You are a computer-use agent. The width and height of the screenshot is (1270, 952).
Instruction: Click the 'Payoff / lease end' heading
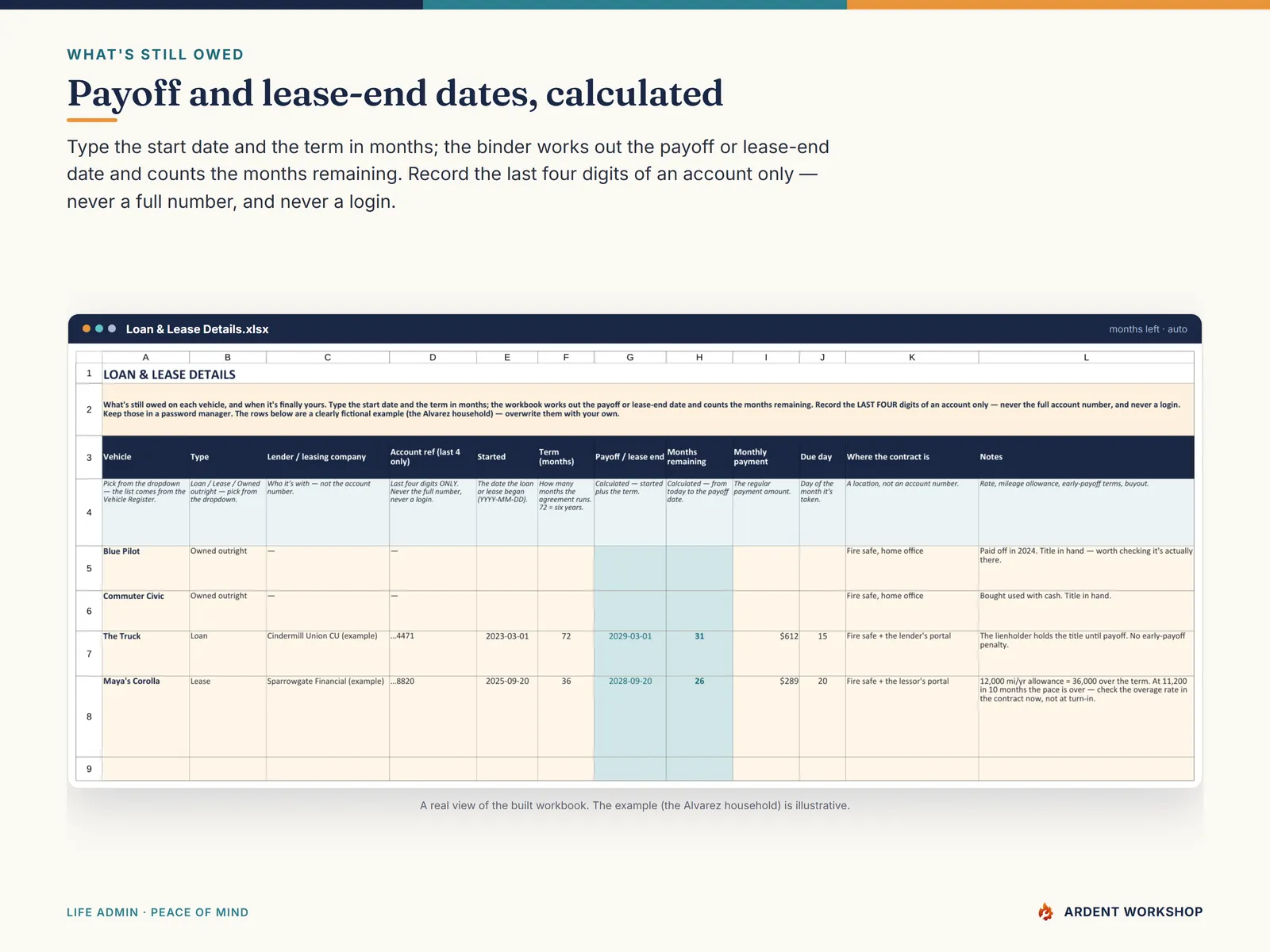[630, 457]
